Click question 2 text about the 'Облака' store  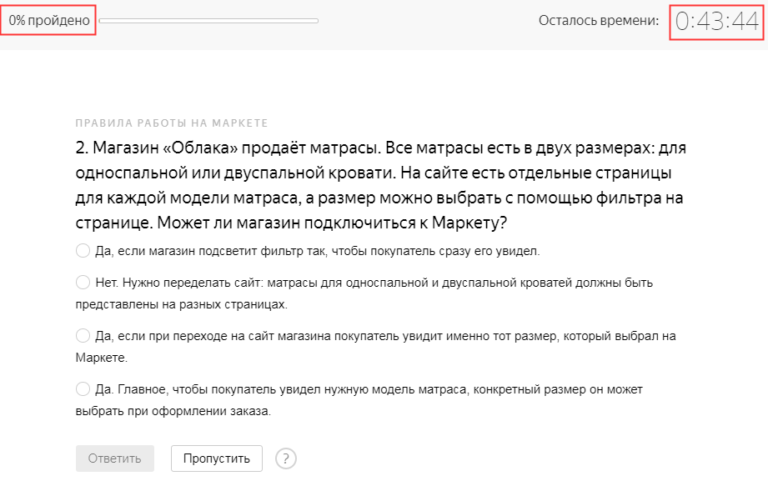(x=381, y=185)
